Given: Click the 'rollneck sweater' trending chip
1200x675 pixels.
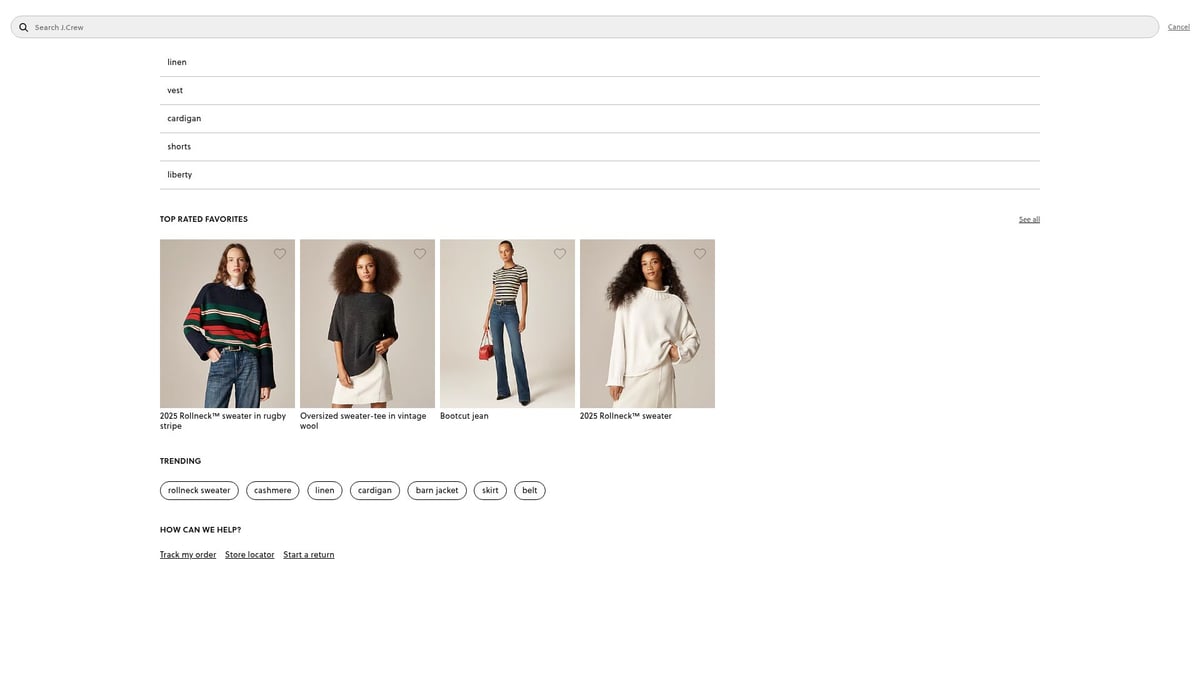Looking at the screenshot, I should [199, 490].
